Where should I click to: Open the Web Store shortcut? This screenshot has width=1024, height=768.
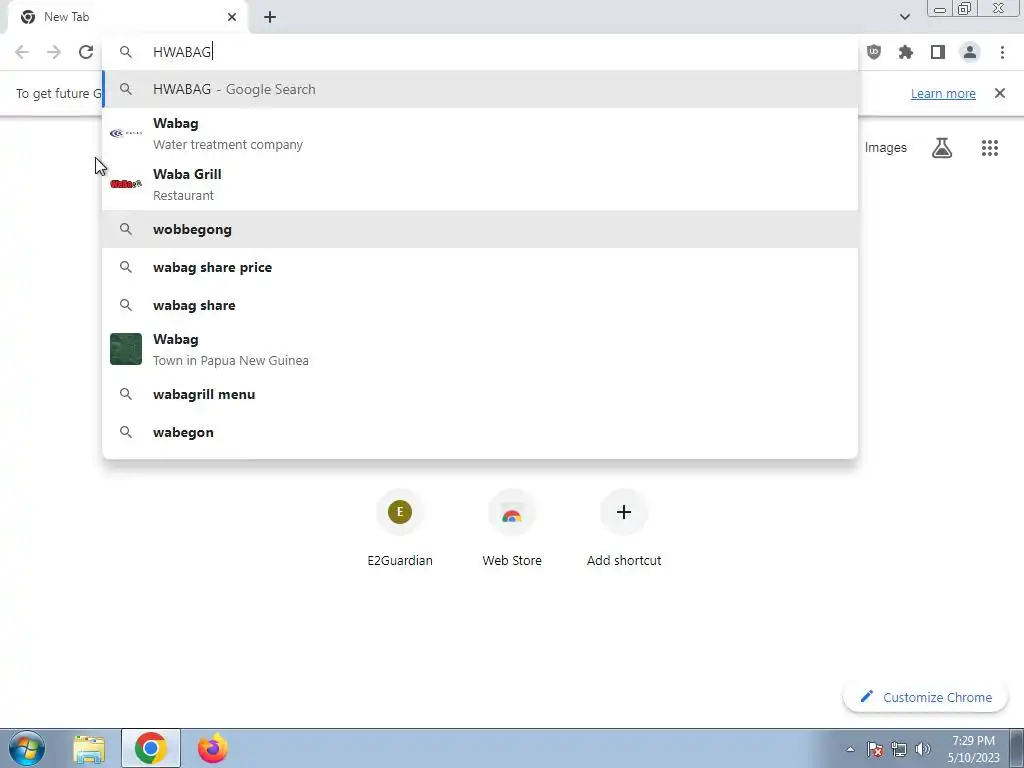pyautogui.click(x=512, y=528)
